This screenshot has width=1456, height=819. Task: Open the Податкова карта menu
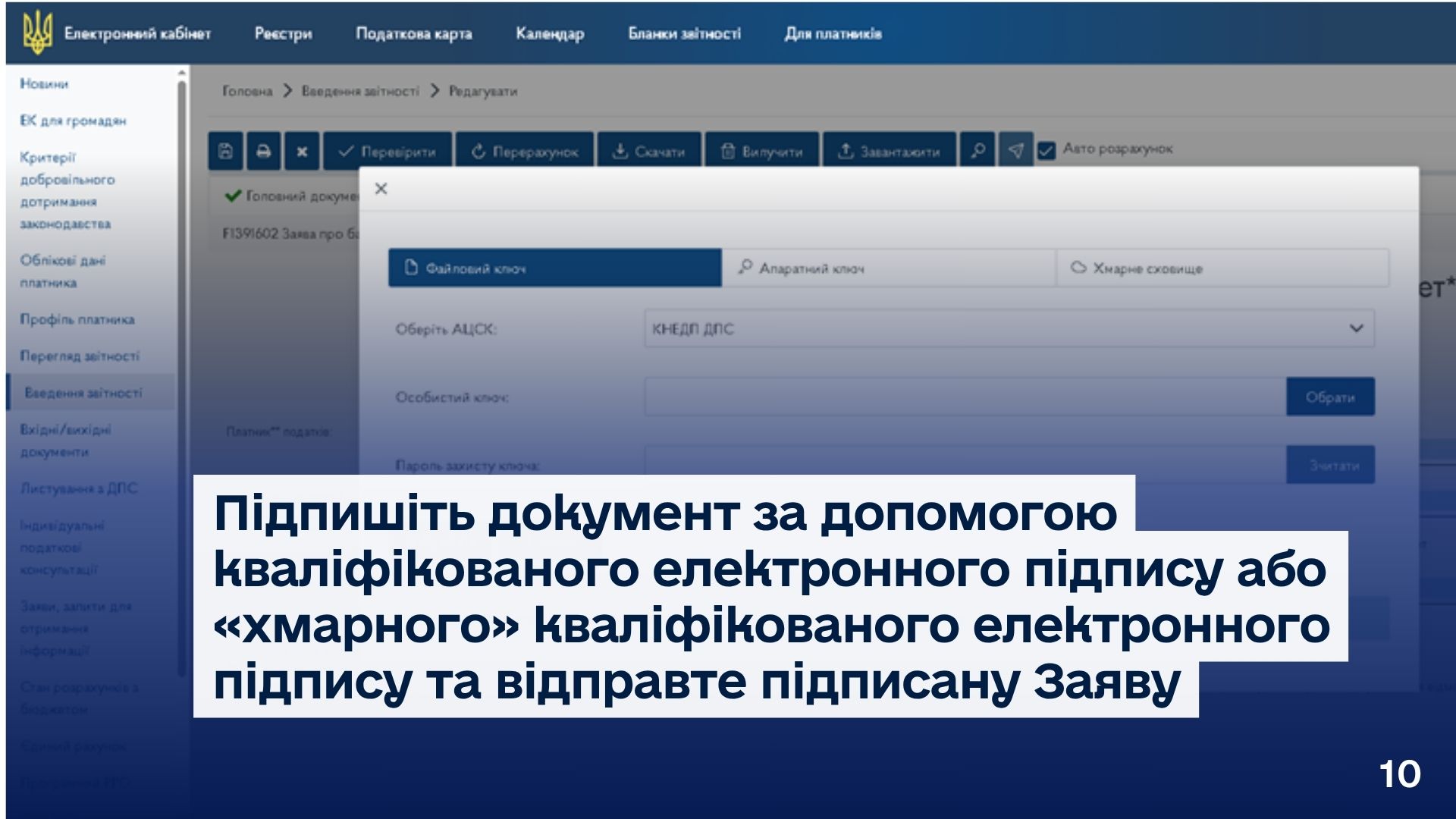414,33
